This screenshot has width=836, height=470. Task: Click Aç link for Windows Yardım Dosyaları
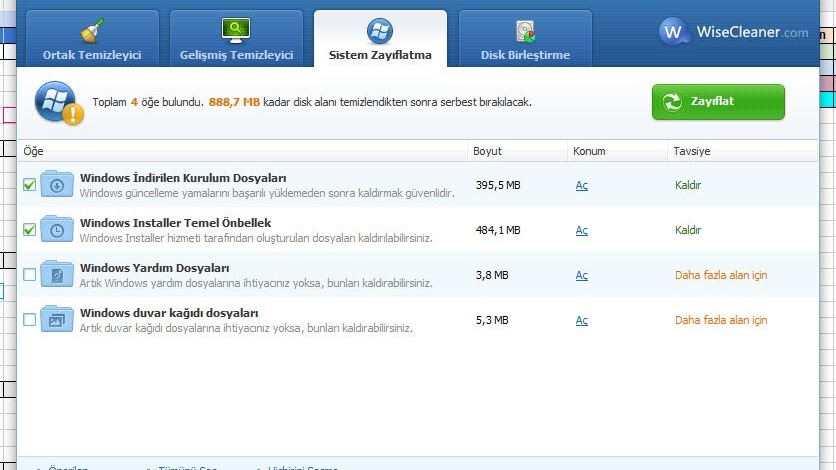point(582,275)
